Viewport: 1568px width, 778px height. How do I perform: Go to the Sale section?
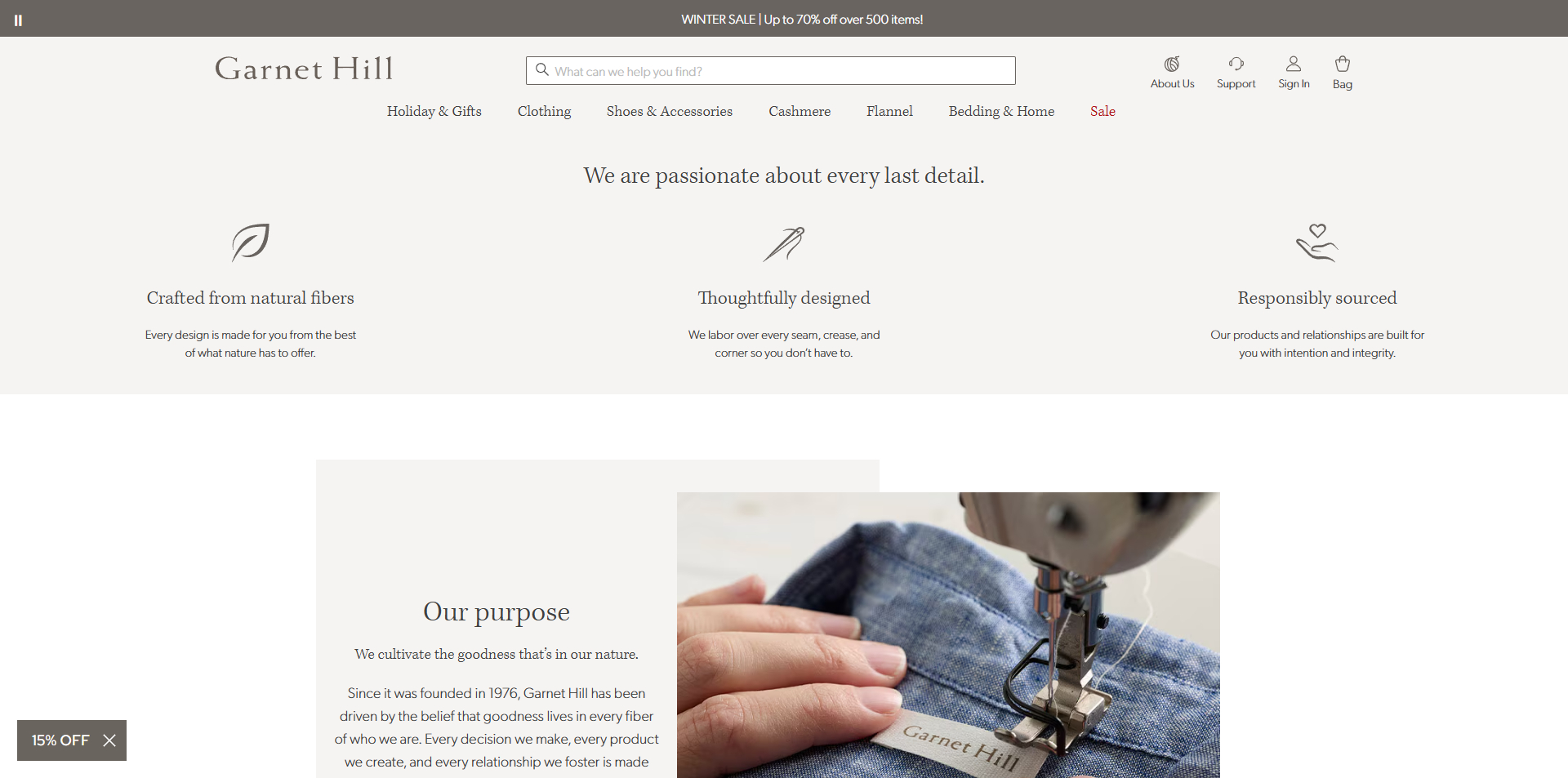pyautogui.click(x=1102, y=111)
